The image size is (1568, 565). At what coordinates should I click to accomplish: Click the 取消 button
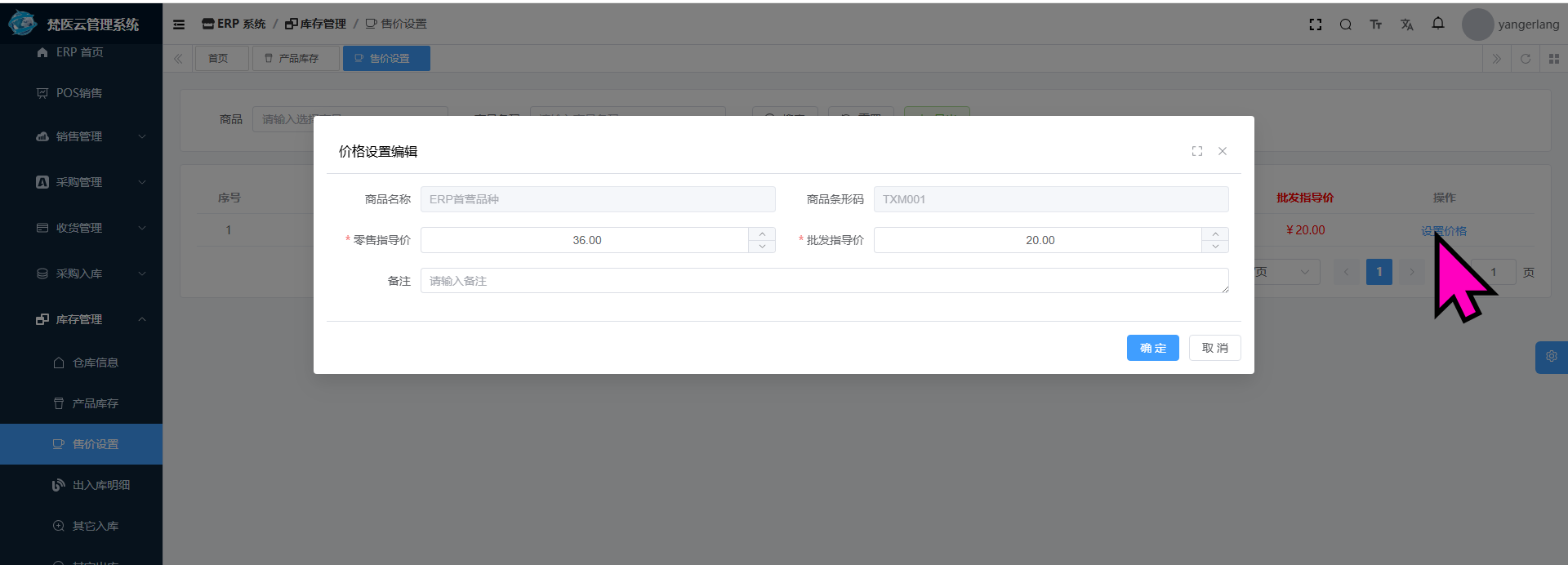pyautogui.click(x=1214, y=348)
